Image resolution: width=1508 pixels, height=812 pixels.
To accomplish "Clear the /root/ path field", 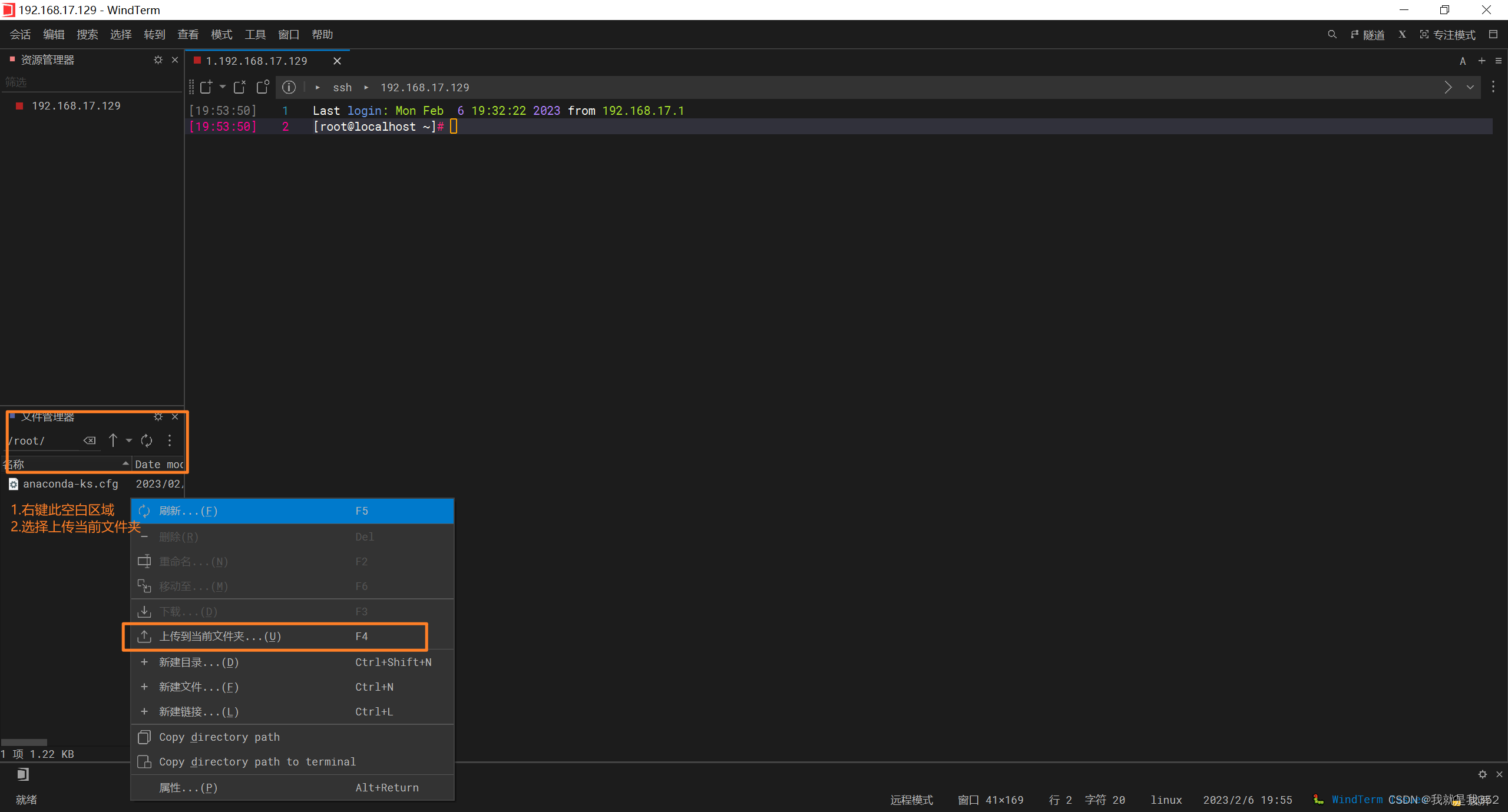I will (x=90, y=440).
